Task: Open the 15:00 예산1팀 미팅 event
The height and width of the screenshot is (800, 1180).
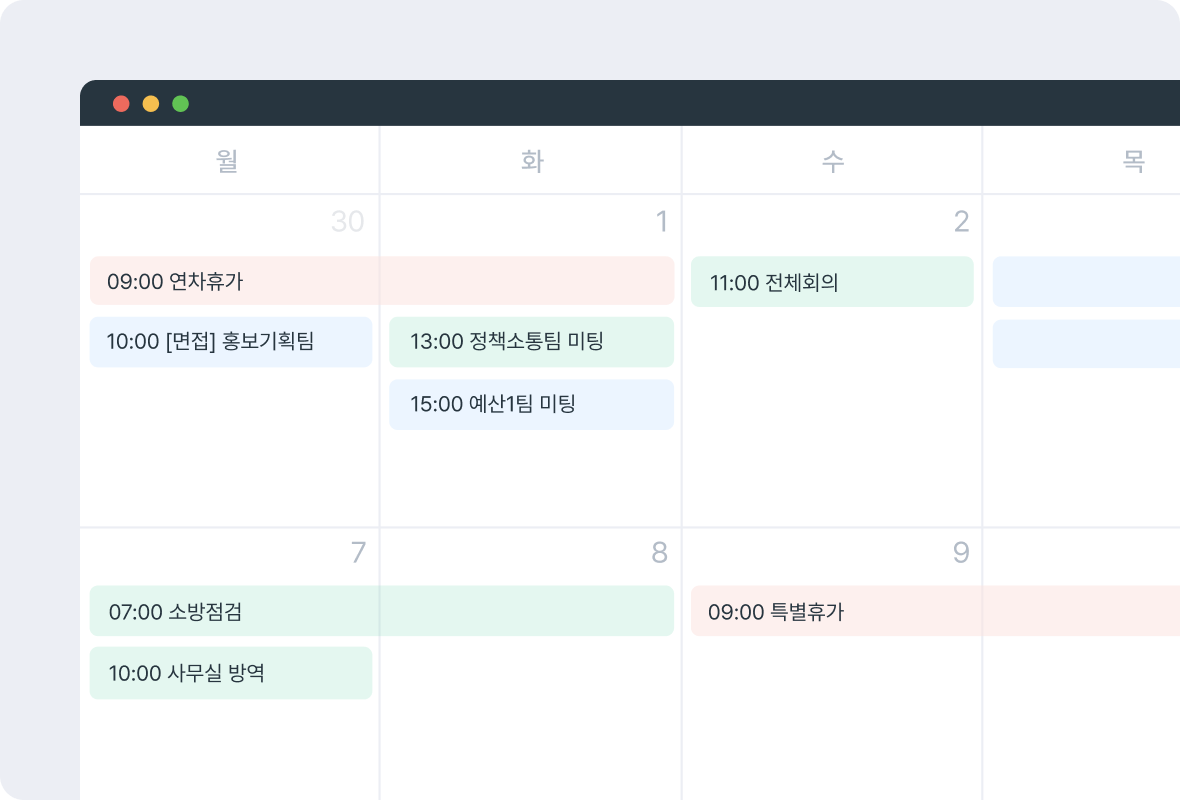Action: pyautogui.click(x=531, y=404)
